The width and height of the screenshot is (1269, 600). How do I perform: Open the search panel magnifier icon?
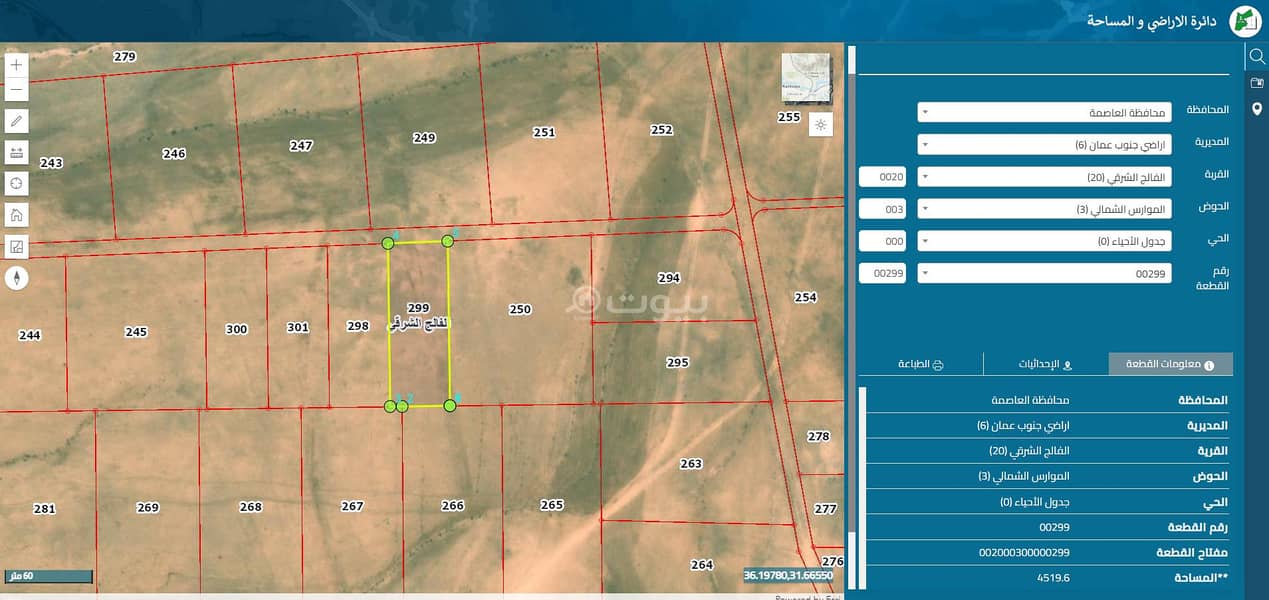pyautogui.click(x=1257, y=56)
